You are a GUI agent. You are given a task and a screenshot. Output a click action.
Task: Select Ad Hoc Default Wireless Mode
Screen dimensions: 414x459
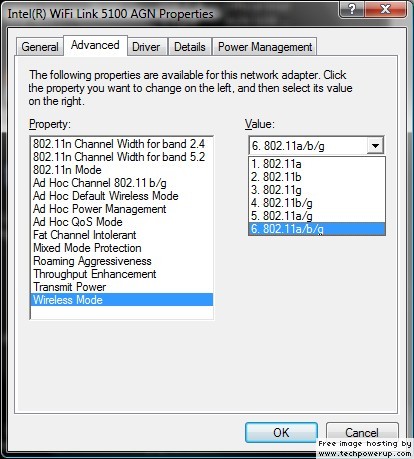point(122,196)
